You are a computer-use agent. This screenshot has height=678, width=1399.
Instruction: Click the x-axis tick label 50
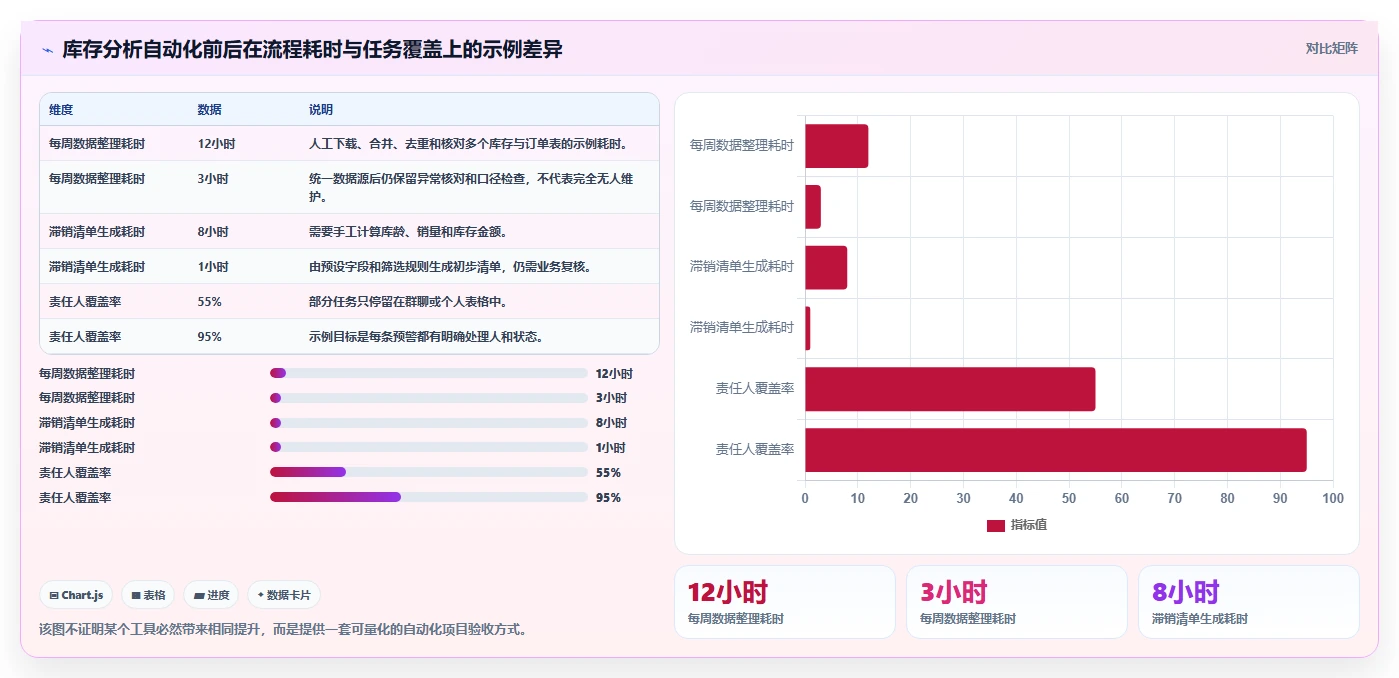[1069, 498]
